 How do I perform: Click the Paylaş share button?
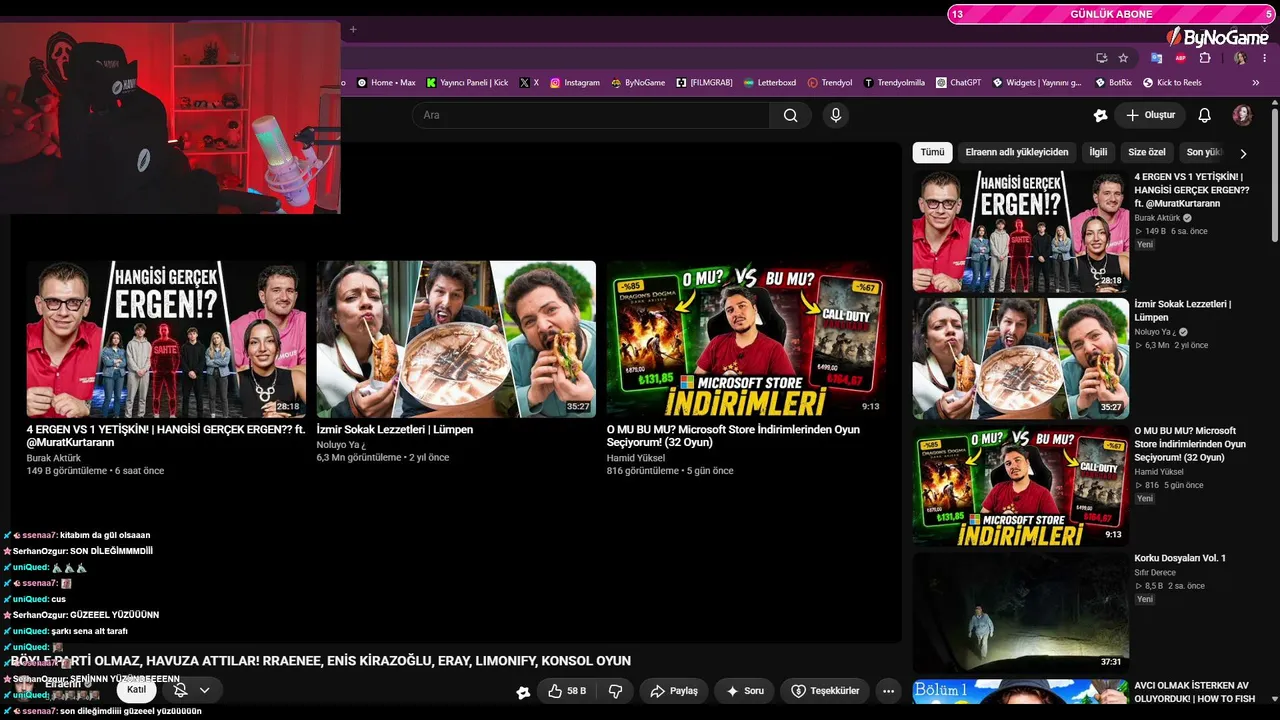(x=674, y=691)
